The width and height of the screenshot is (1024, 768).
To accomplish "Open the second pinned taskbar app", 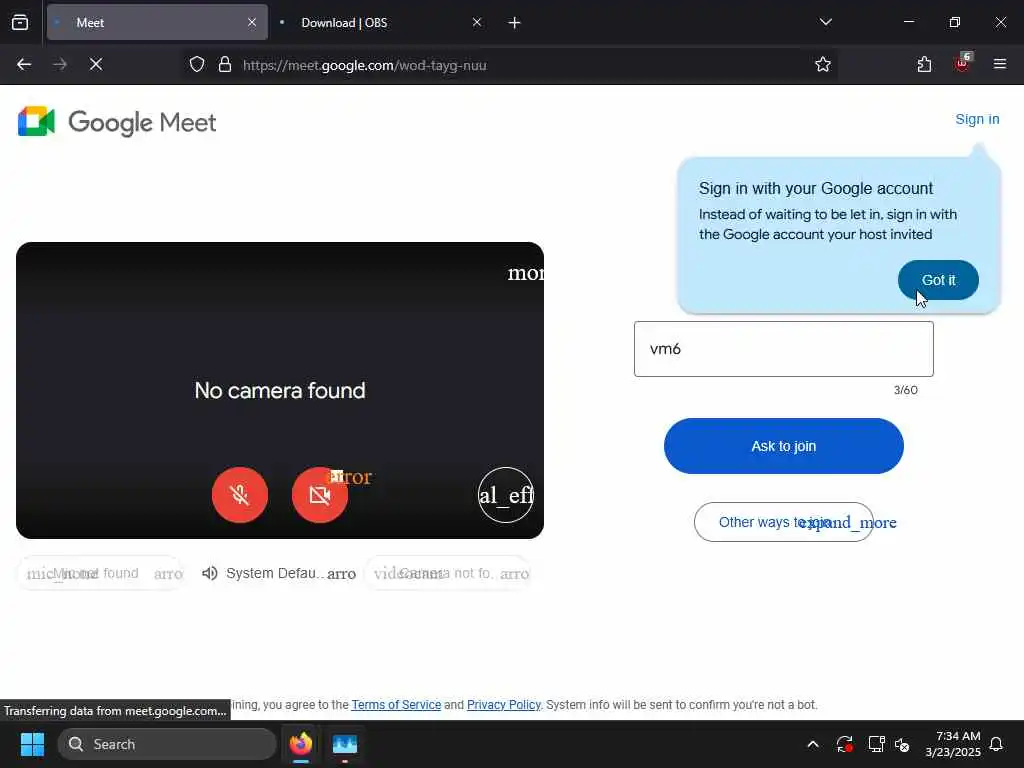I will click(345, 744).
